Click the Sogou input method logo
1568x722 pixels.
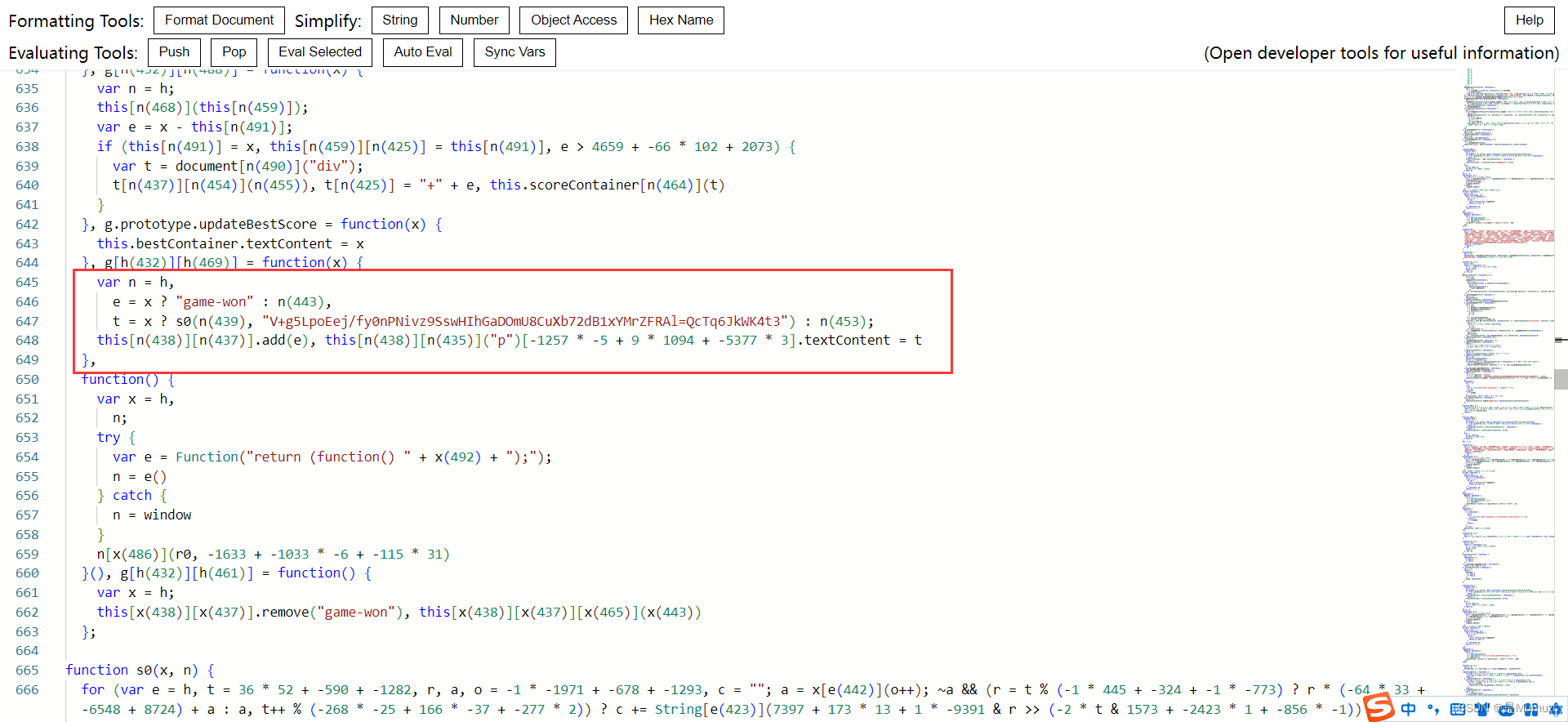point(1379,707)
